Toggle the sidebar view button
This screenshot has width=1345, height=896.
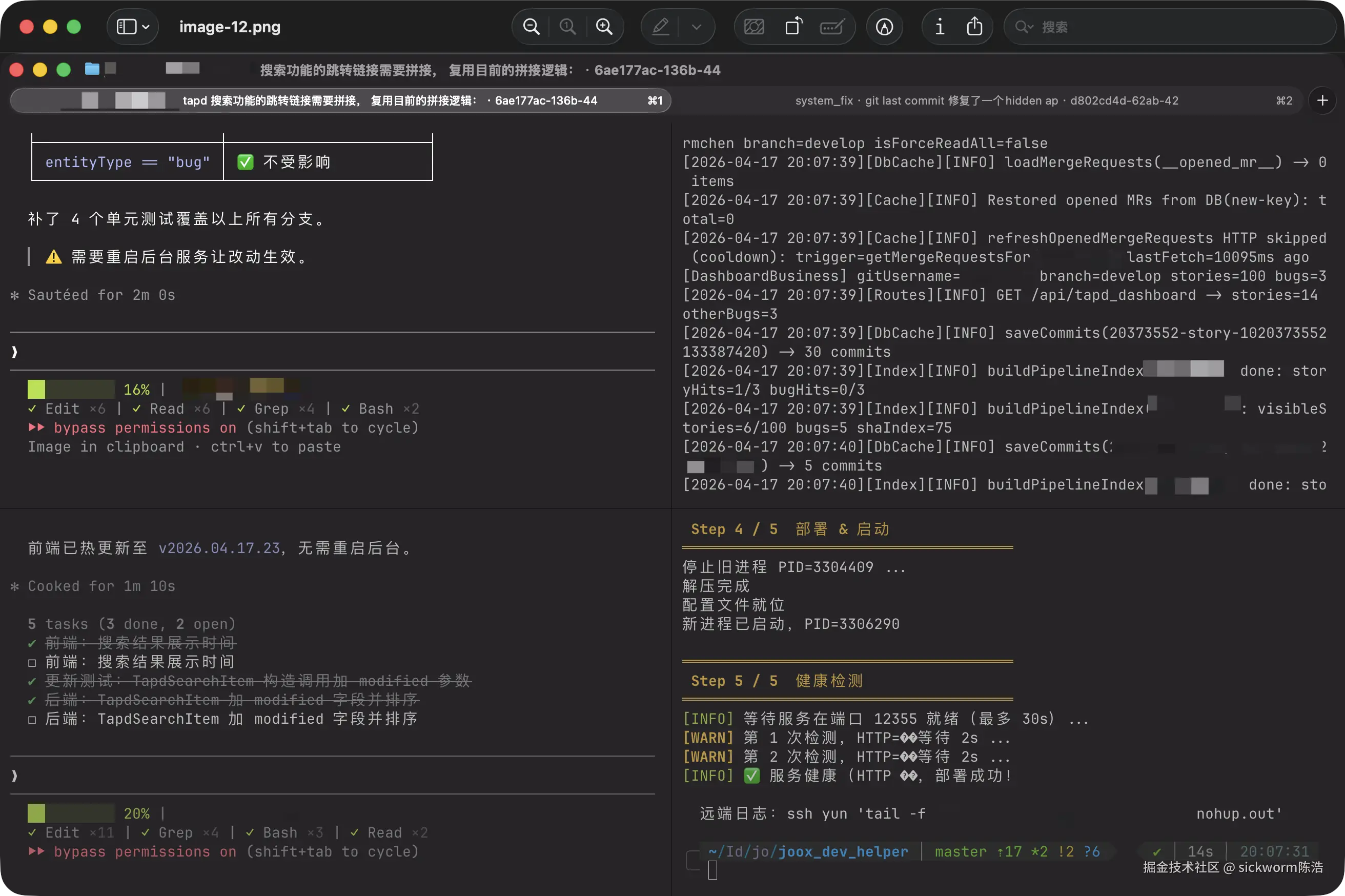coord(126,27)
